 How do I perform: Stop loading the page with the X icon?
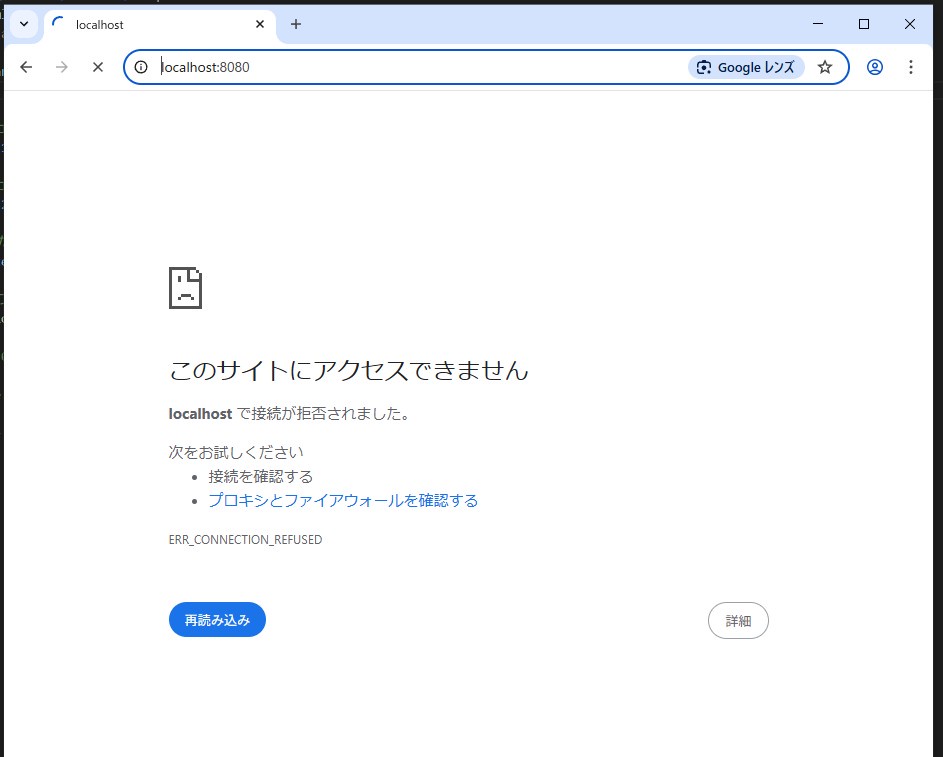coord(97,66)
